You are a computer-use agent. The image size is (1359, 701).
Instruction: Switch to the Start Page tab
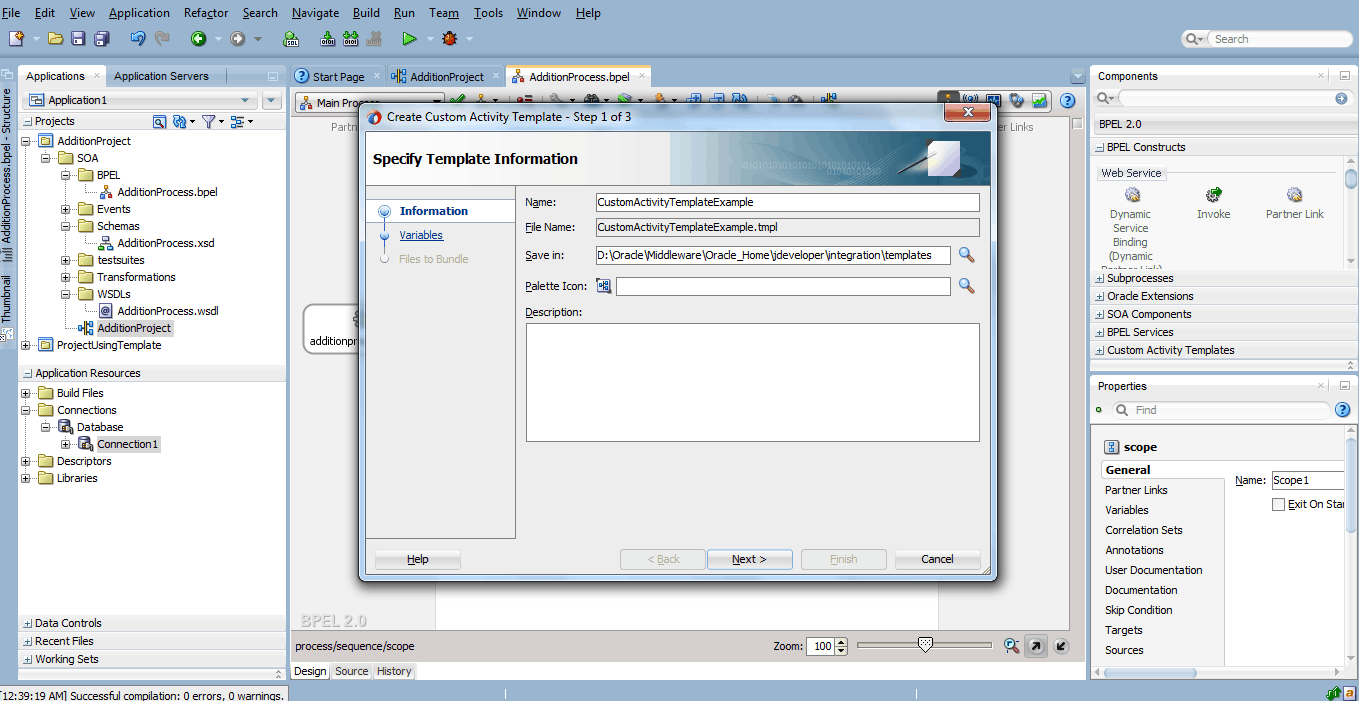[337, 76]
